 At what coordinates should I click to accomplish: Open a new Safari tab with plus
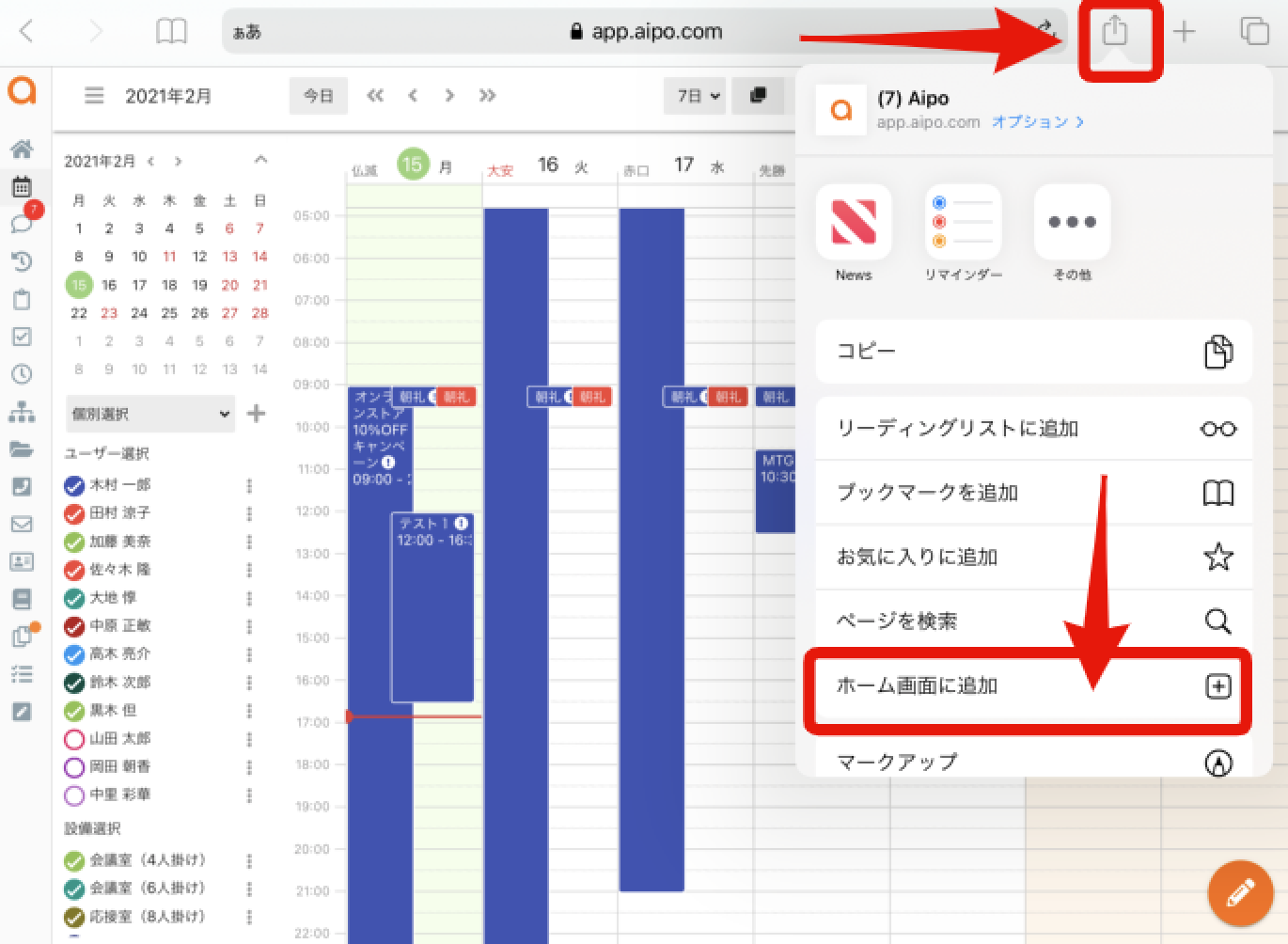point(1185,31)
